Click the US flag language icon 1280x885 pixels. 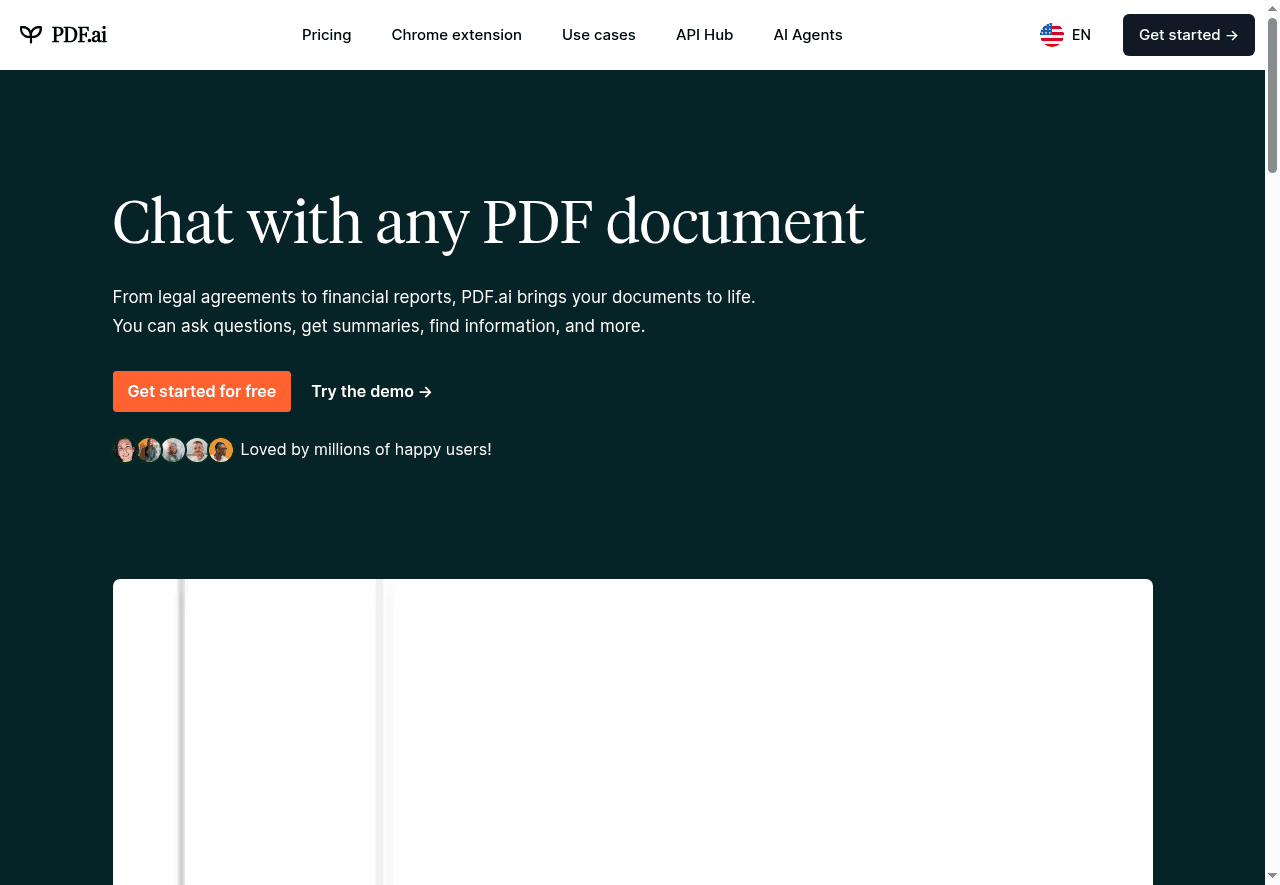pos(1051,34)
